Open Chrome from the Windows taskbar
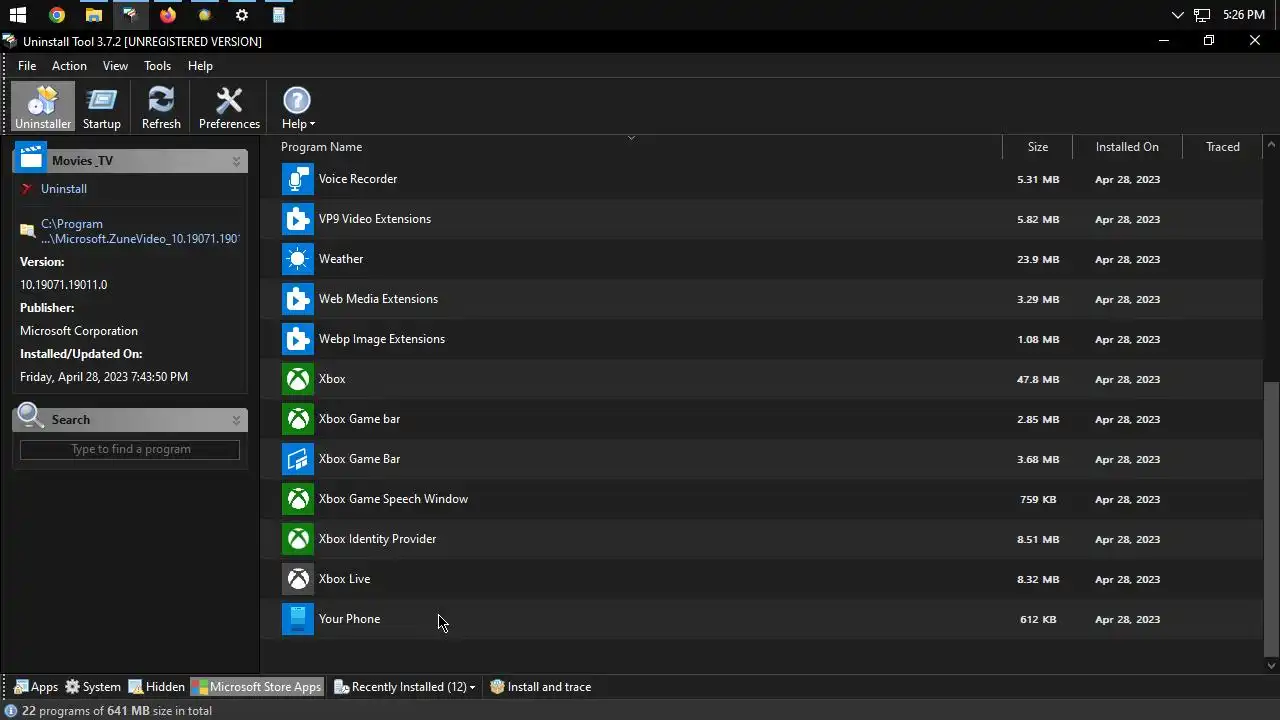This screenshot has height=720, width=1280. [57, 15]
